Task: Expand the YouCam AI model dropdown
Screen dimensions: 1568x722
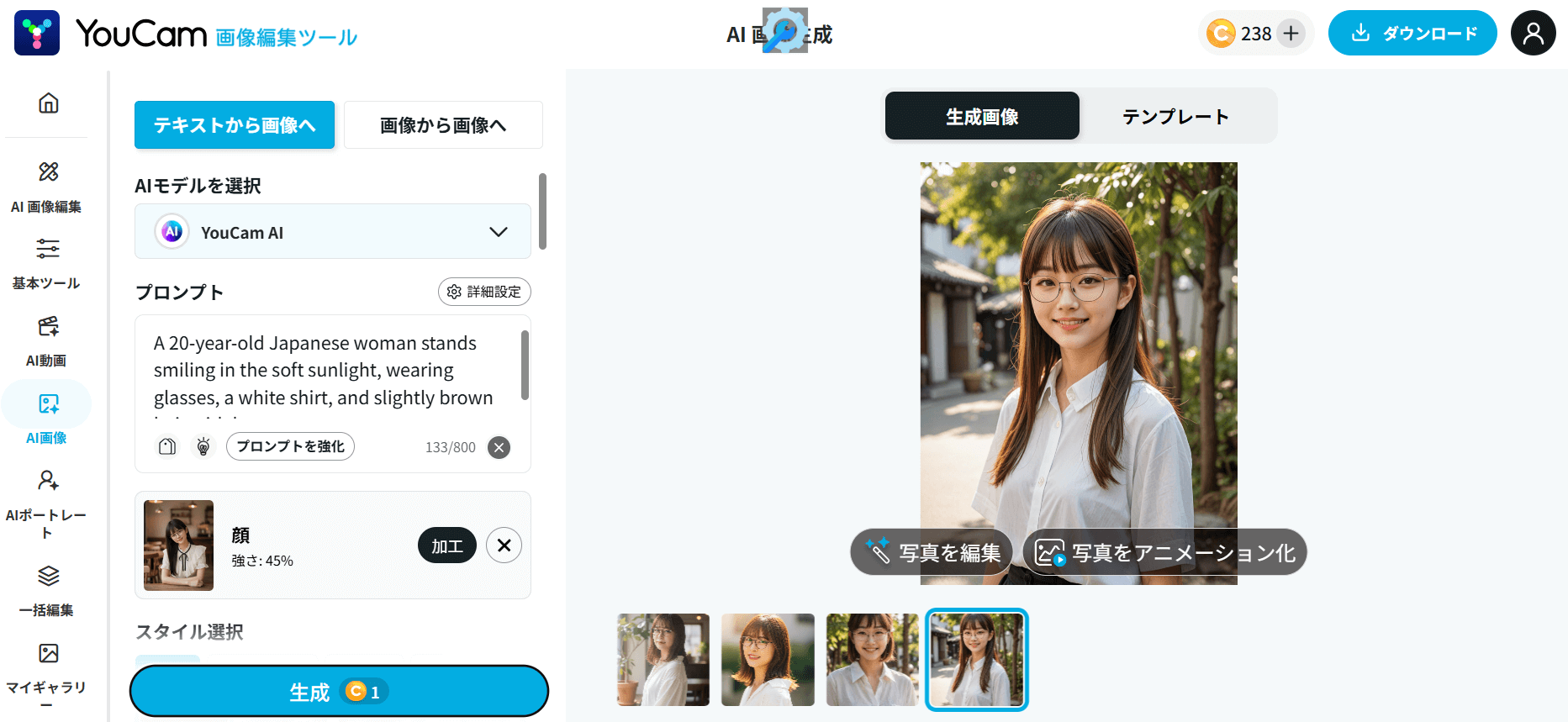Action: click(333, 231)
